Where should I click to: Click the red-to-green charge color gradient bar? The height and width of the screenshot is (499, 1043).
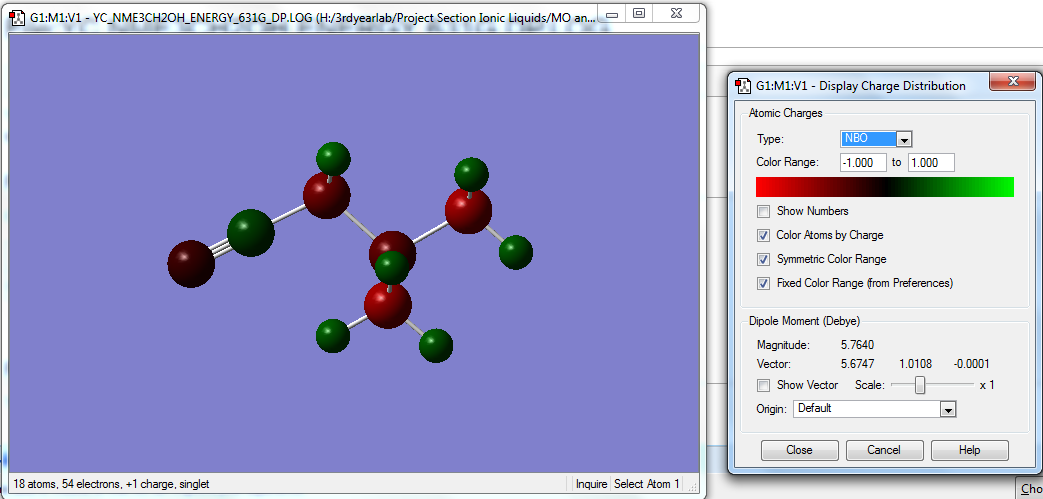[x=885, y=187]
